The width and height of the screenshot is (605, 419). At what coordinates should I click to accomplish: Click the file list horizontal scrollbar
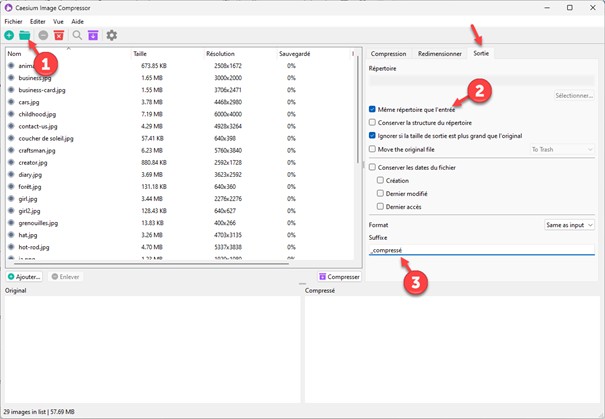[151, 264]
